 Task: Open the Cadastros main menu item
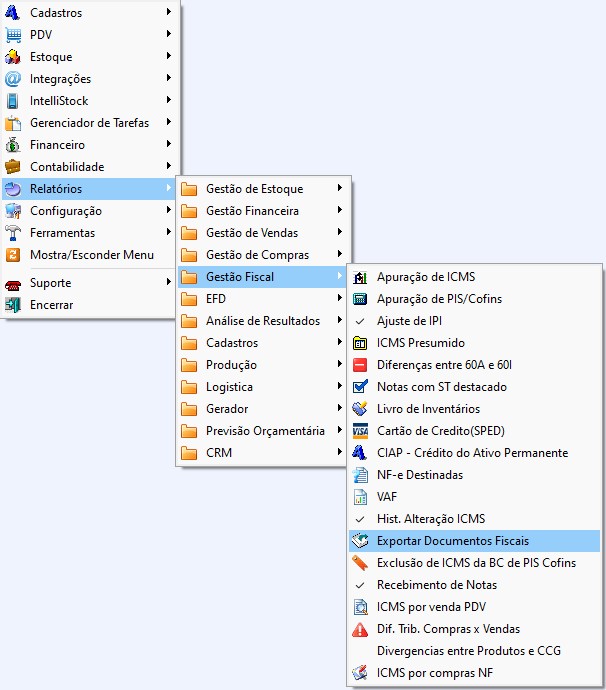point(56,13)
